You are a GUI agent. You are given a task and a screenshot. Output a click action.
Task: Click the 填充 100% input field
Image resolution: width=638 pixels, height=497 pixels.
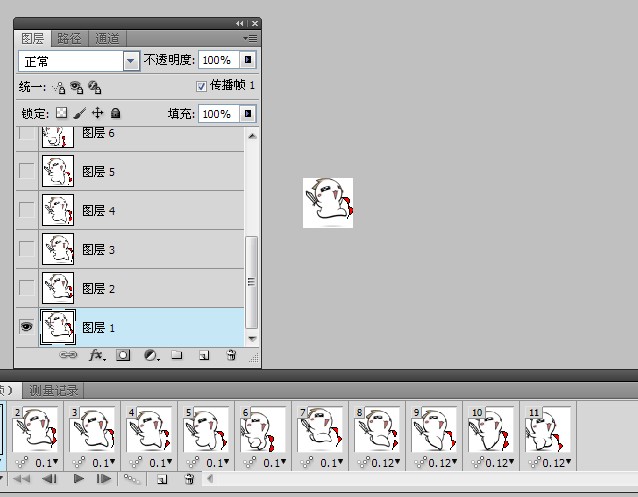coord(218,114)
